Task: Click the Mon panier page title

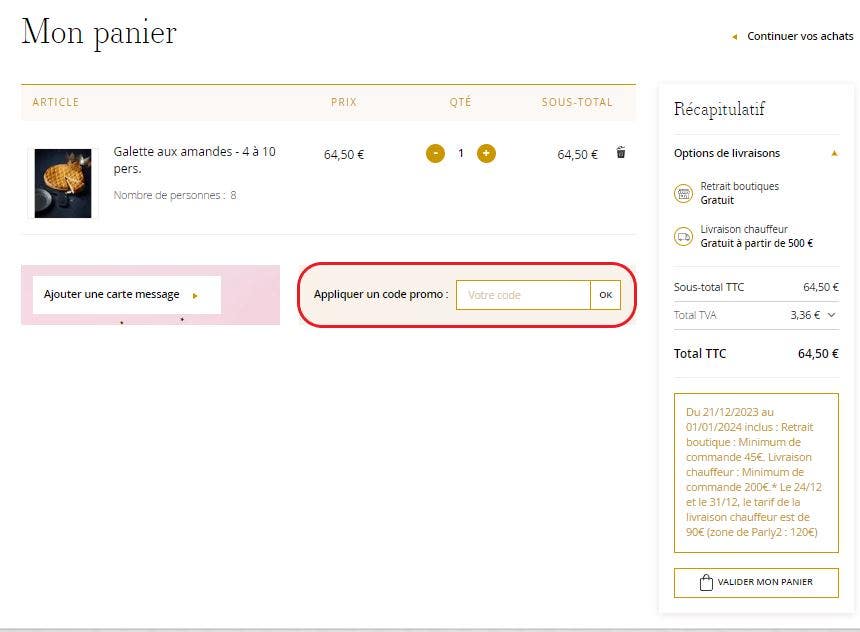Action: click(x=99, y=32)
